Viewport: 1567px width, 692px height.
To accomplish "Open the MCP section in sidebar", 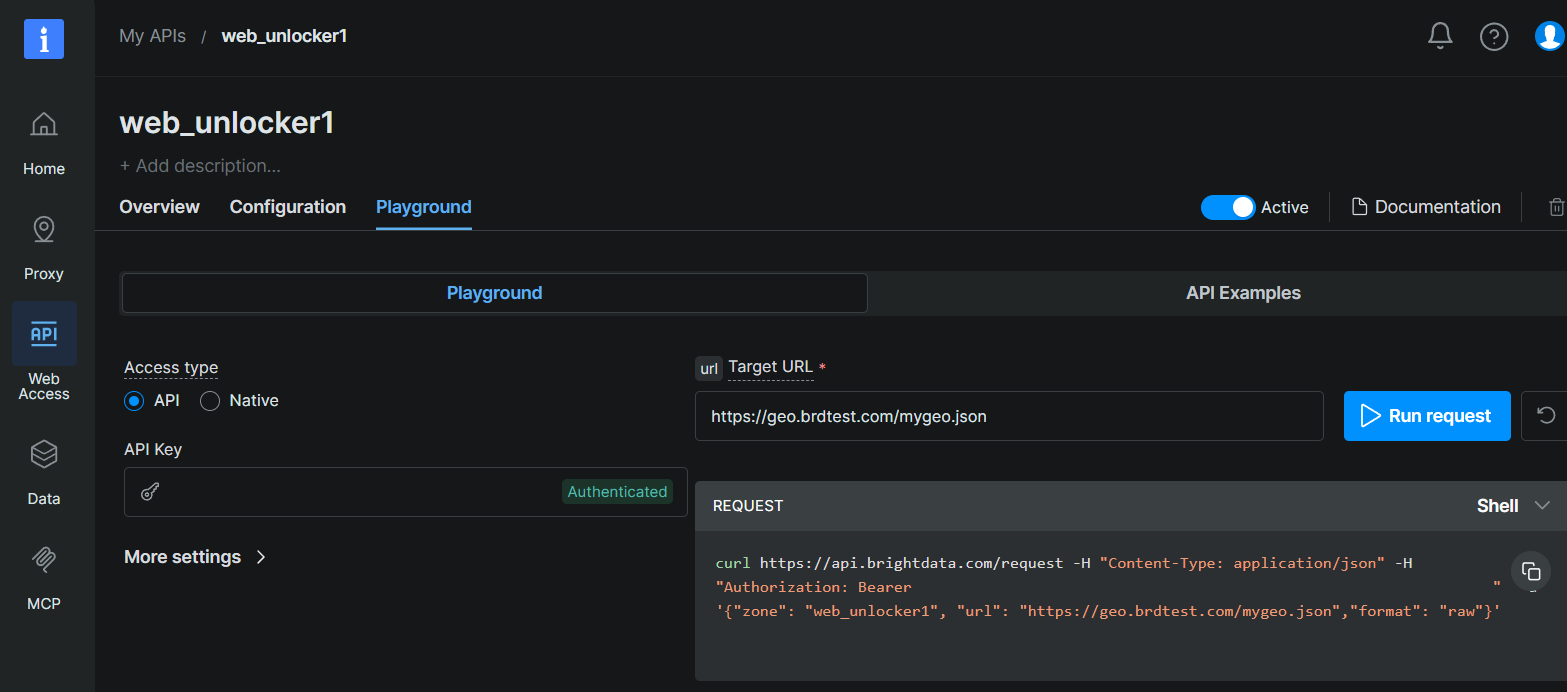I will click(43, 575).
